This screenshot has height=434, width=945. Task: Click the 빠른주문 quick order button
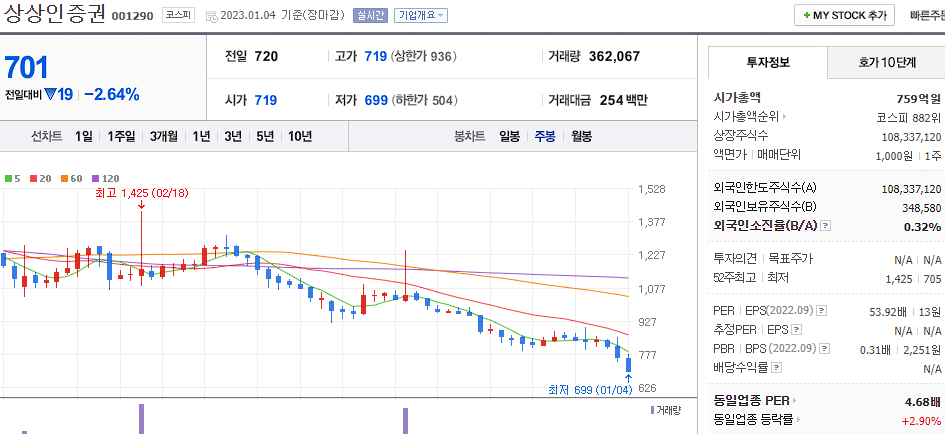click(926, 16)
